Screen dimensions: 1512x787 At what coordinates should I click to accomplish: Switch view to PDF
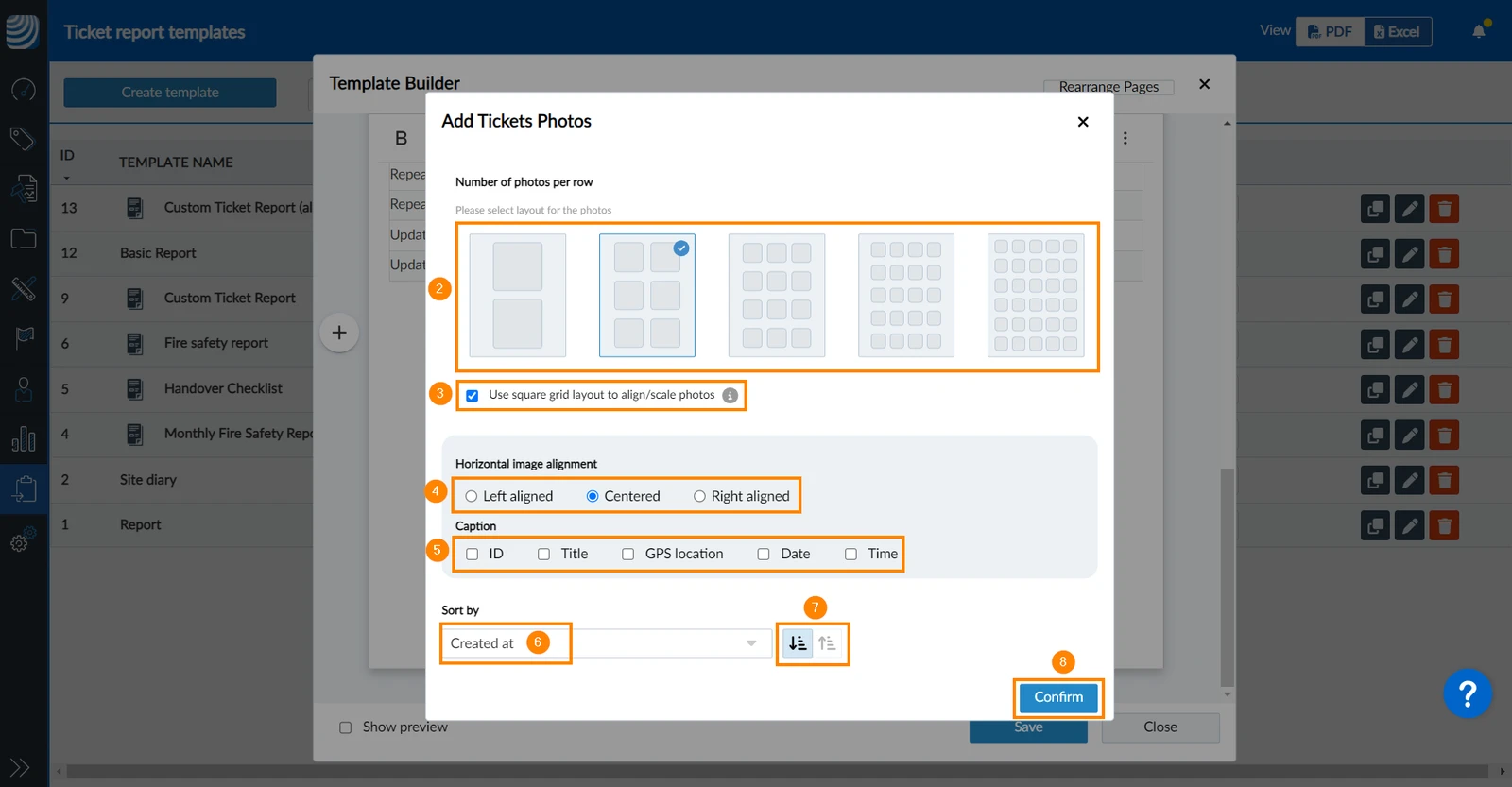1330,32
